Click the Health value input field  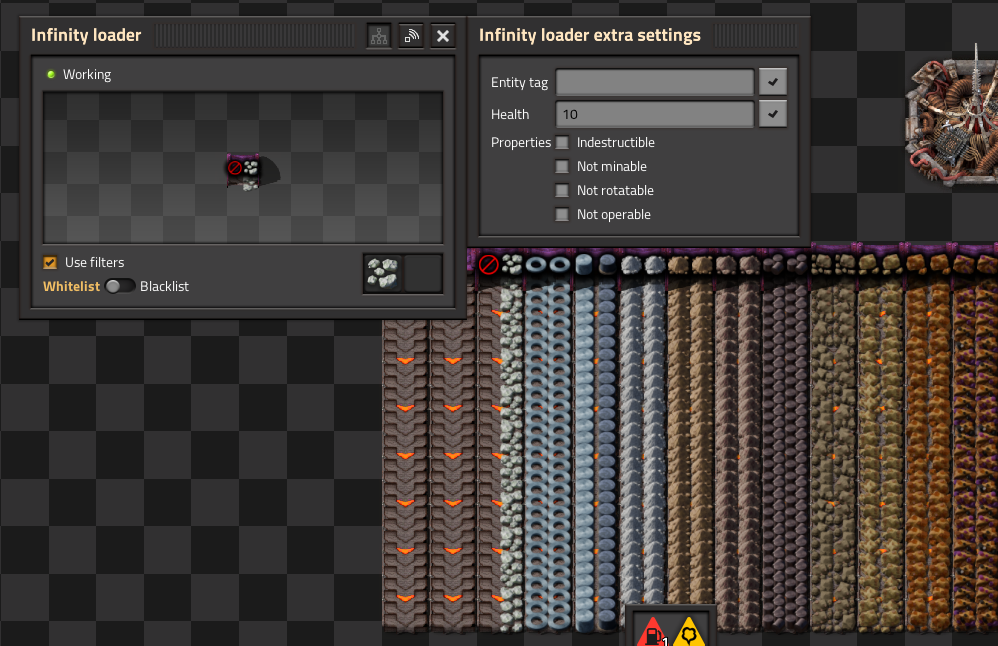(654, 114)
